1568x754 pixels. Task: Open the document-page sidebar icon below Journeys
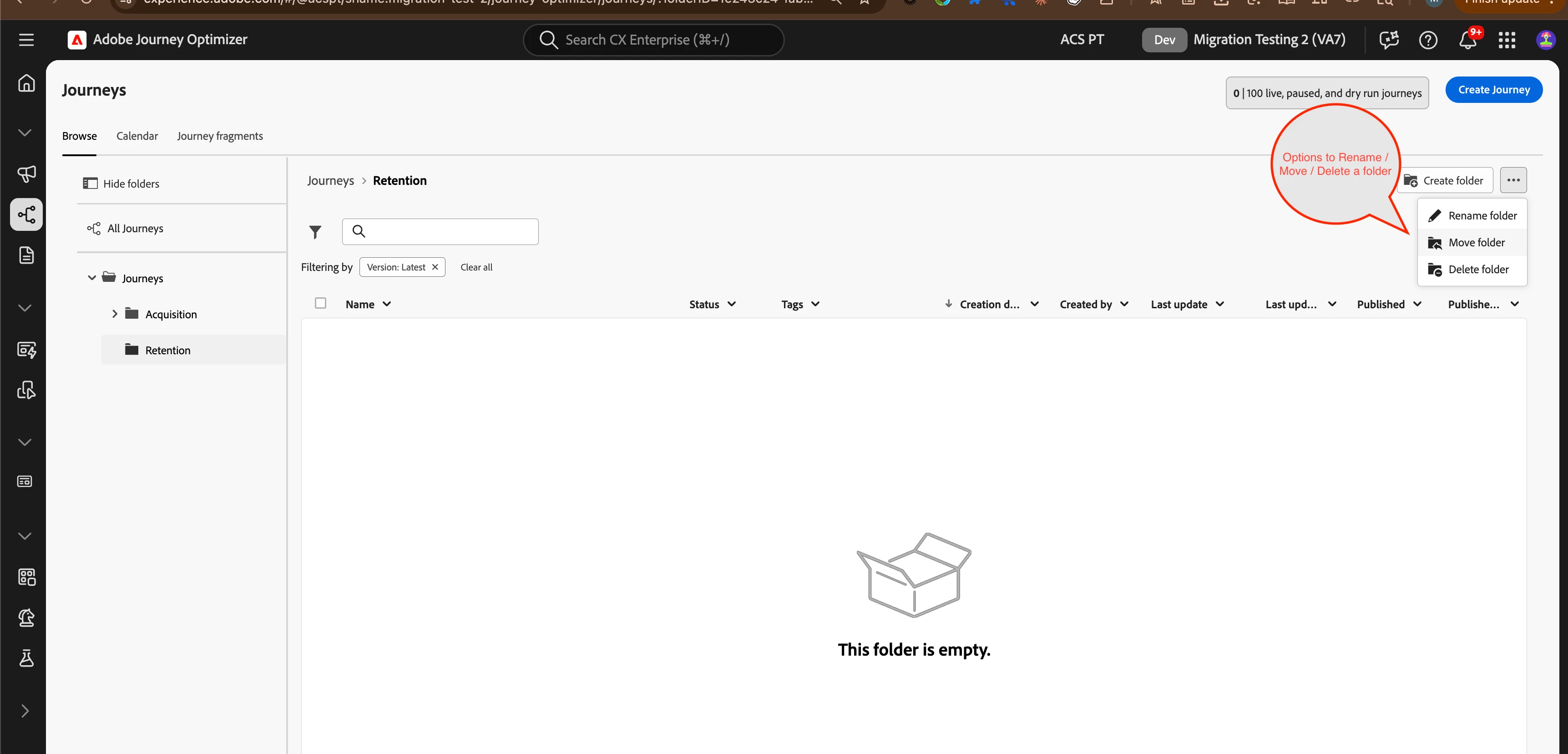(26, 255)
